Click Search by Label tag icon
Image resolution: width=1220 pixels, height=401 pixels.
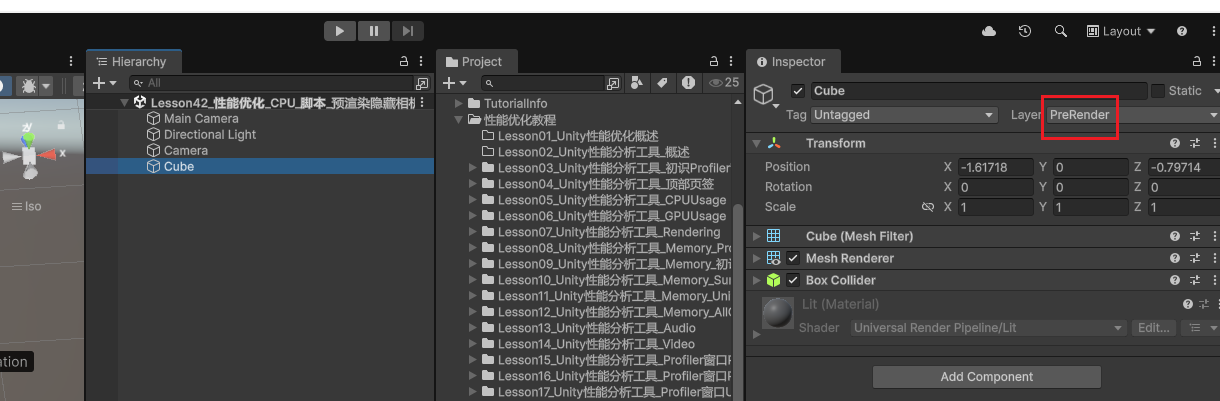pyautogui.click(x=662, y=83)
